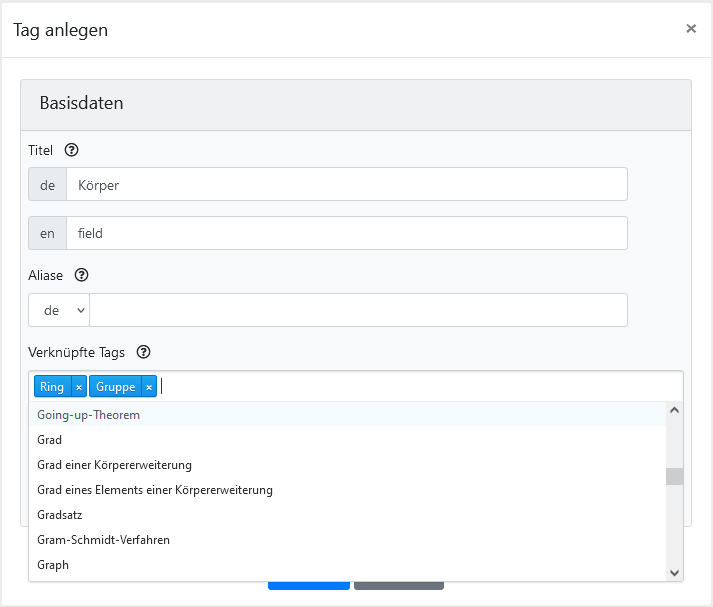Image resolution: width=713 pixels, height=607 pixels.
Task: Click the help icon beside Verknüpfte Tags
Action: (144, 352)
